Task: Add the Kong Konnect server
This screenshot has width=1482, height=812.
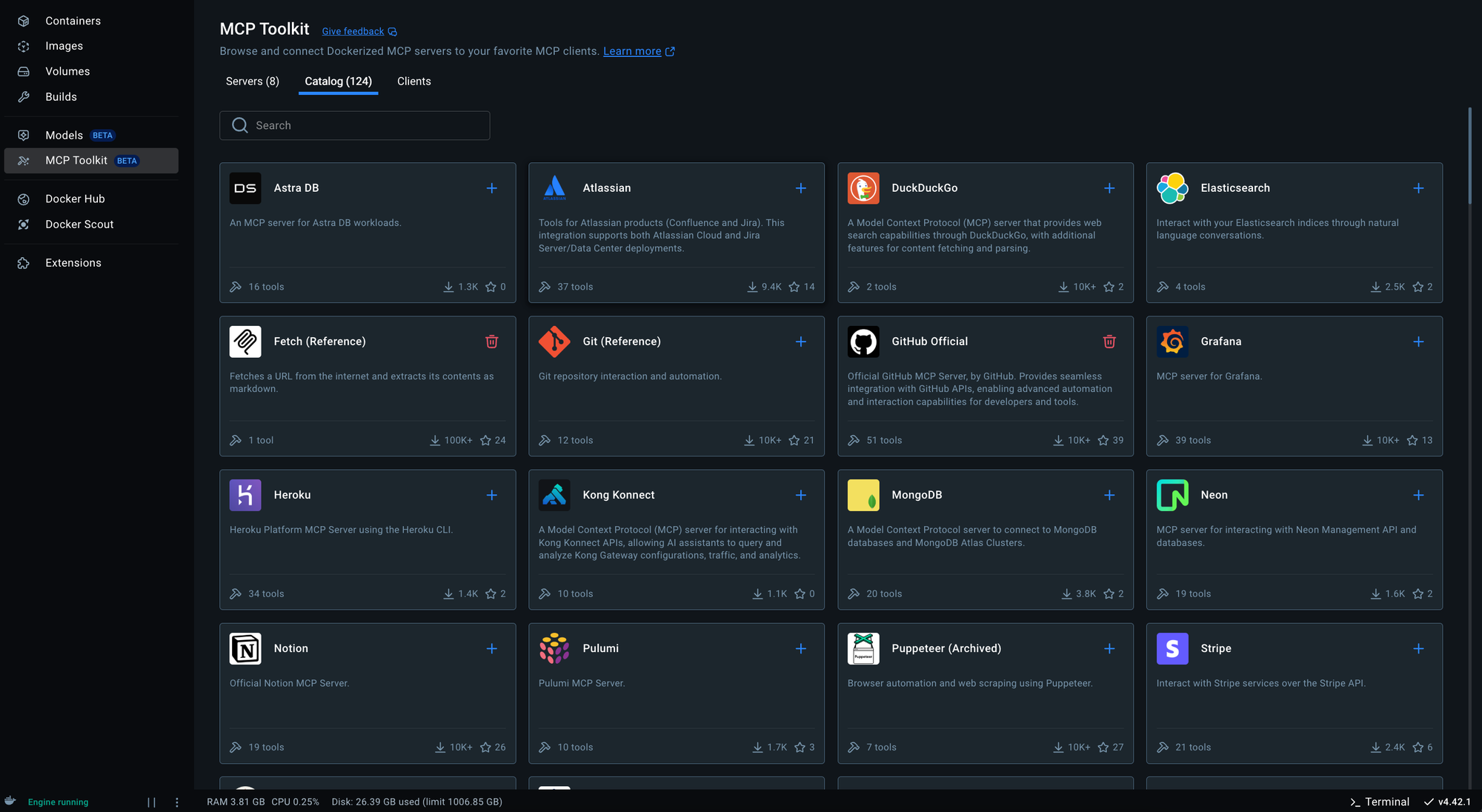Action: click(800, 495)
